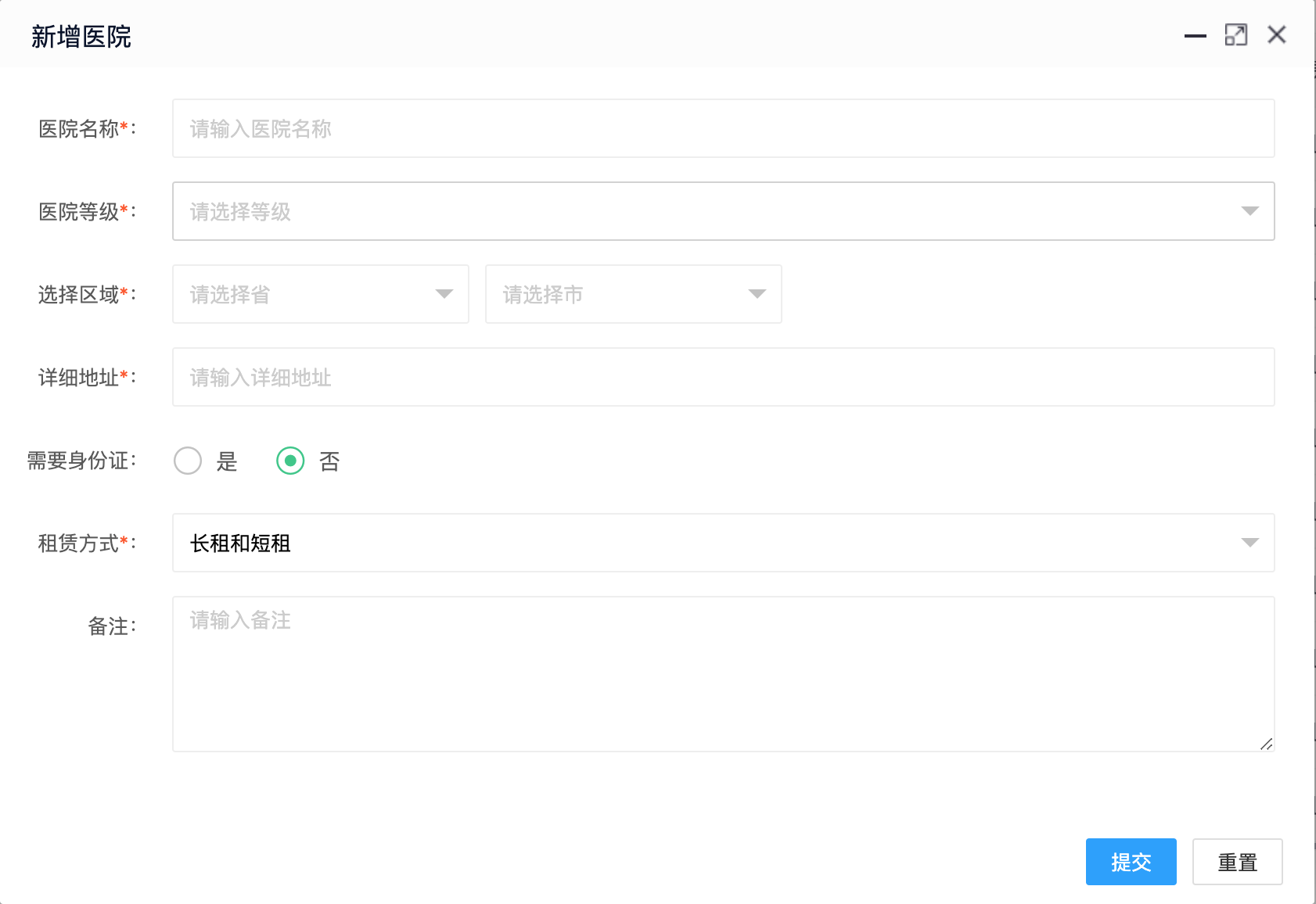1316x904 pixels.
Task: Open the 请选择市 city dropdown
Action: click(634, 294)
